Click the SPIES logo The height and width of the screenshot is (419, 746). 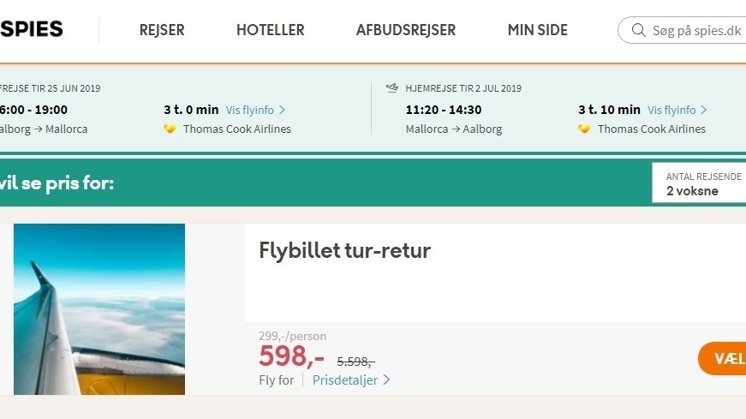pos(31,29)
